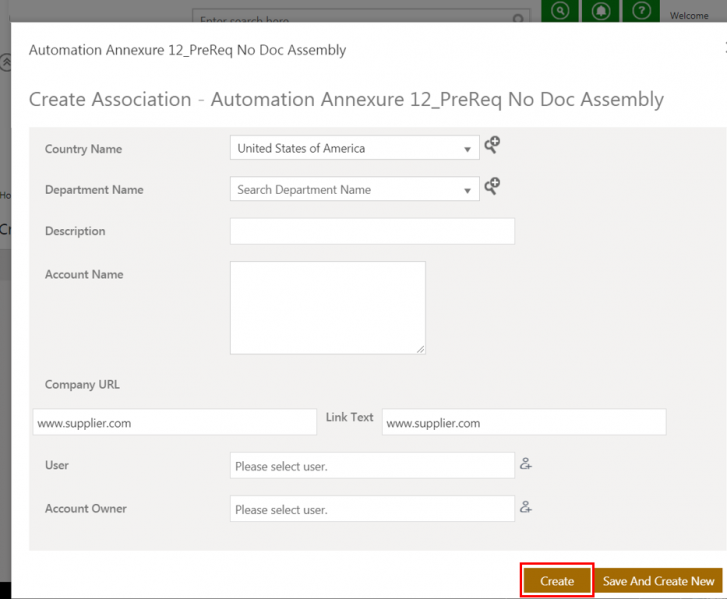The height and width of the screenshot is (599, 727).
Task: Open the notifications bell icon
Action: 600,11
